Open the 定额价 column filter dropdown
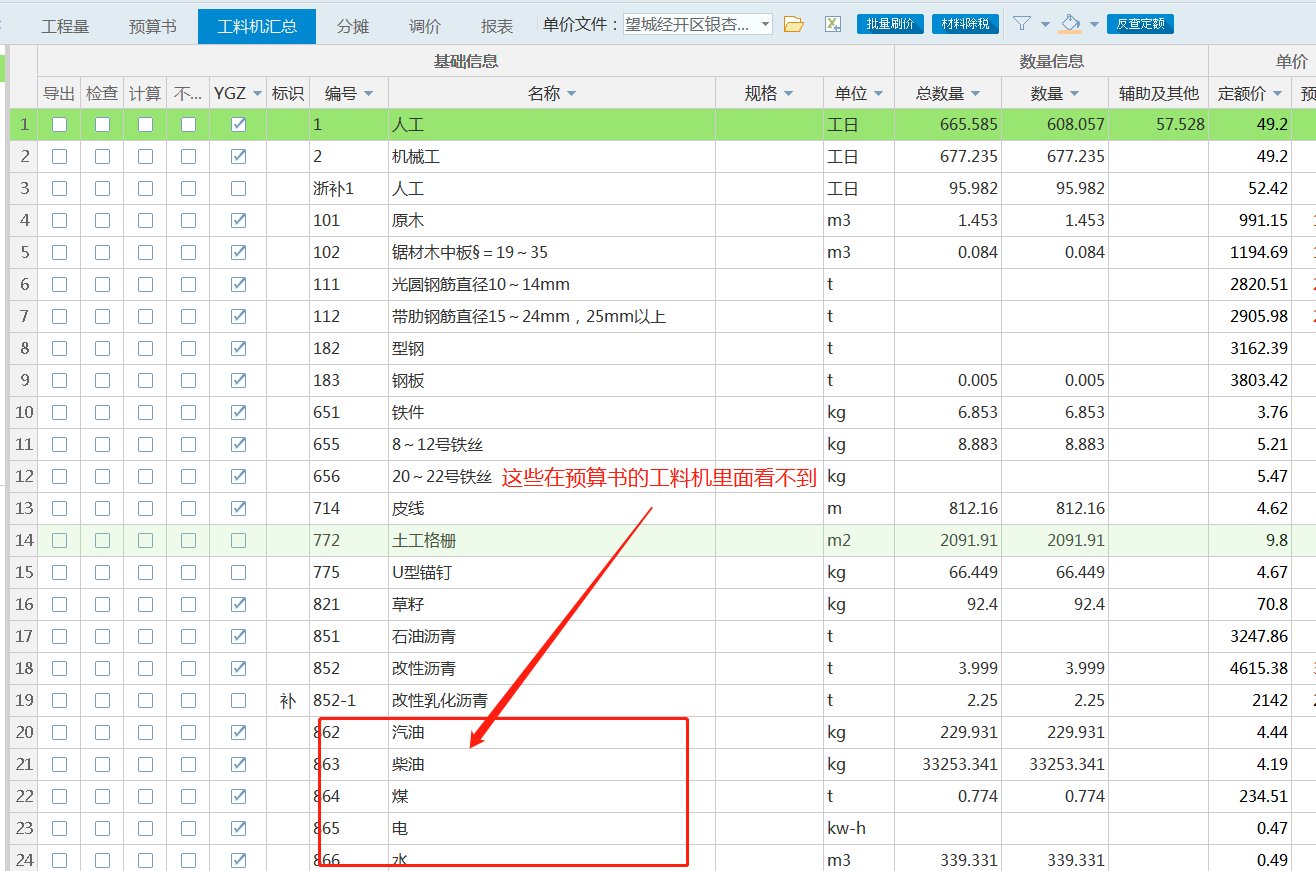This screenshot has height=871, width=1316. (x=1277, y=93)
